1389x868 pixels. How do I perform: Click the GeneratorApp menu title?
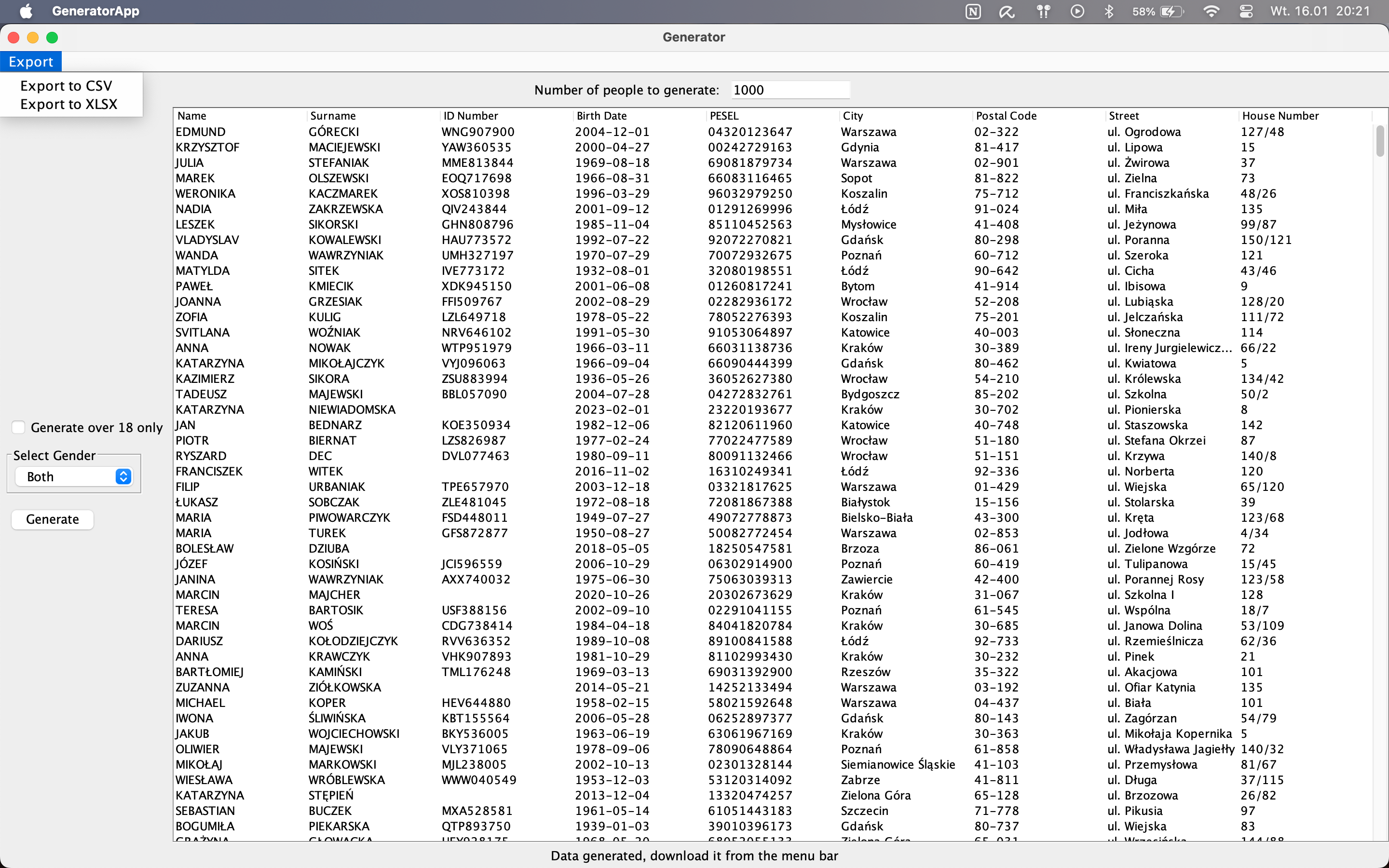point(95,11)
